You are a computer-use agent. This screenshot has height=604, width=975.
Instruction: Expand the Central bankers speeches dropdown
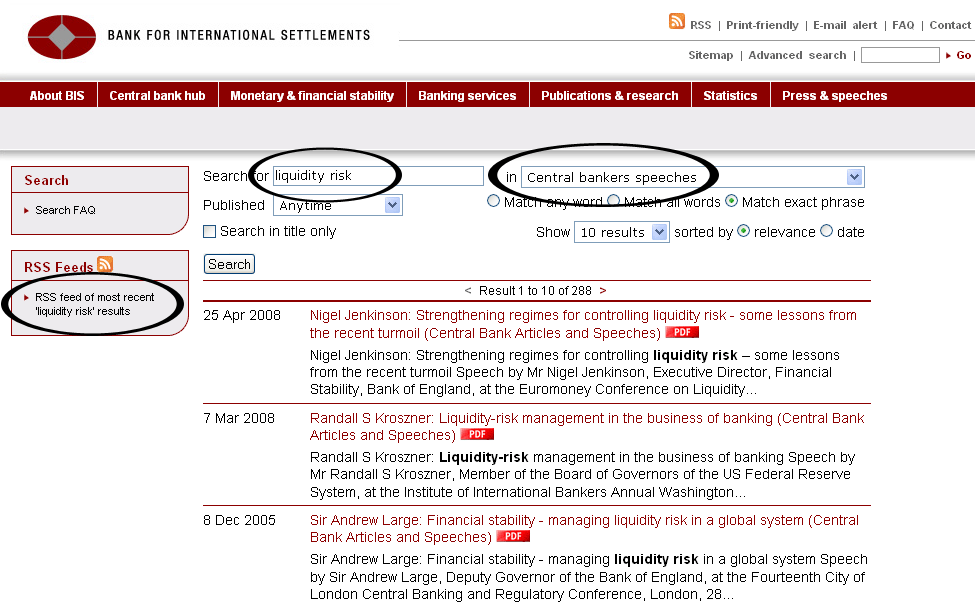coord(854,177)
